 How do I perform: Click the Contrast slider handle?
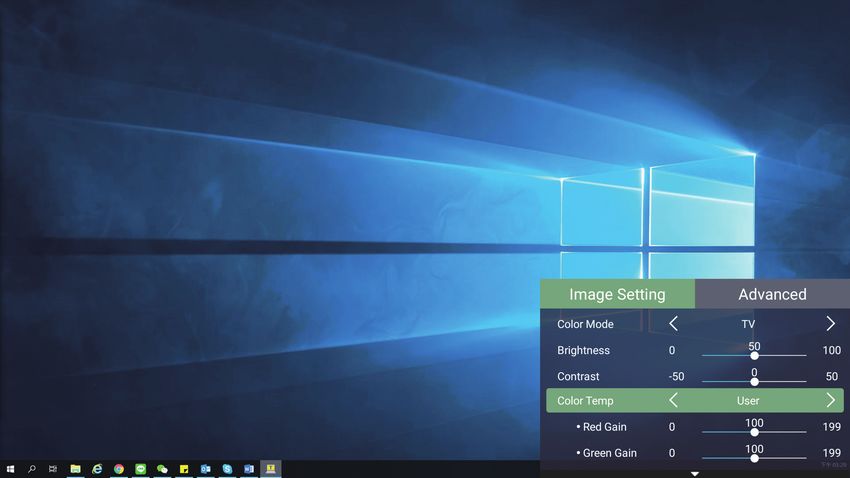[x=754, y=382]
